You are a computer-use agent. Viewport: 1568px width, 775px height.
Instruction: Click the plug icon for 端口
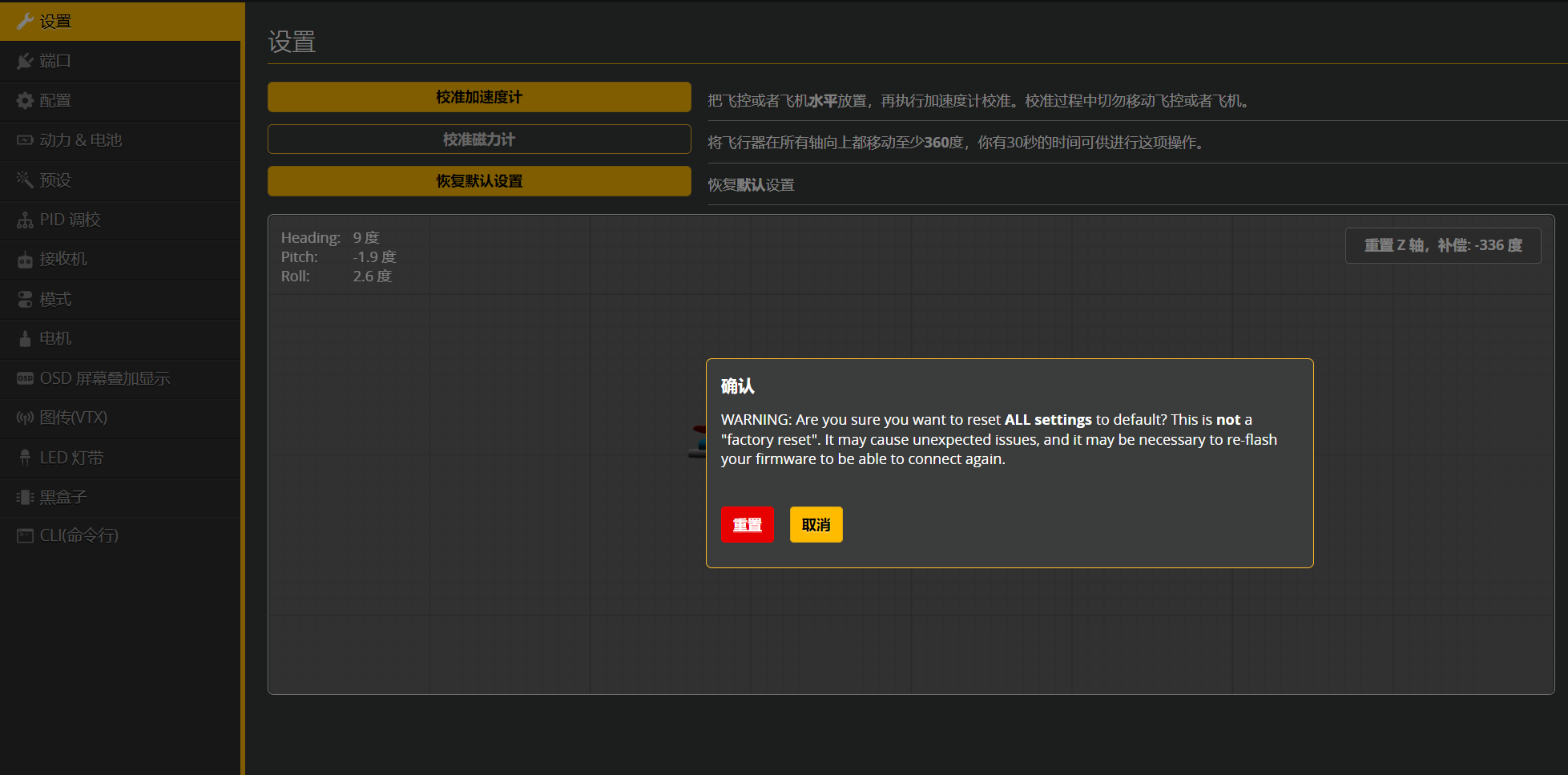click(x=25, y=61)
